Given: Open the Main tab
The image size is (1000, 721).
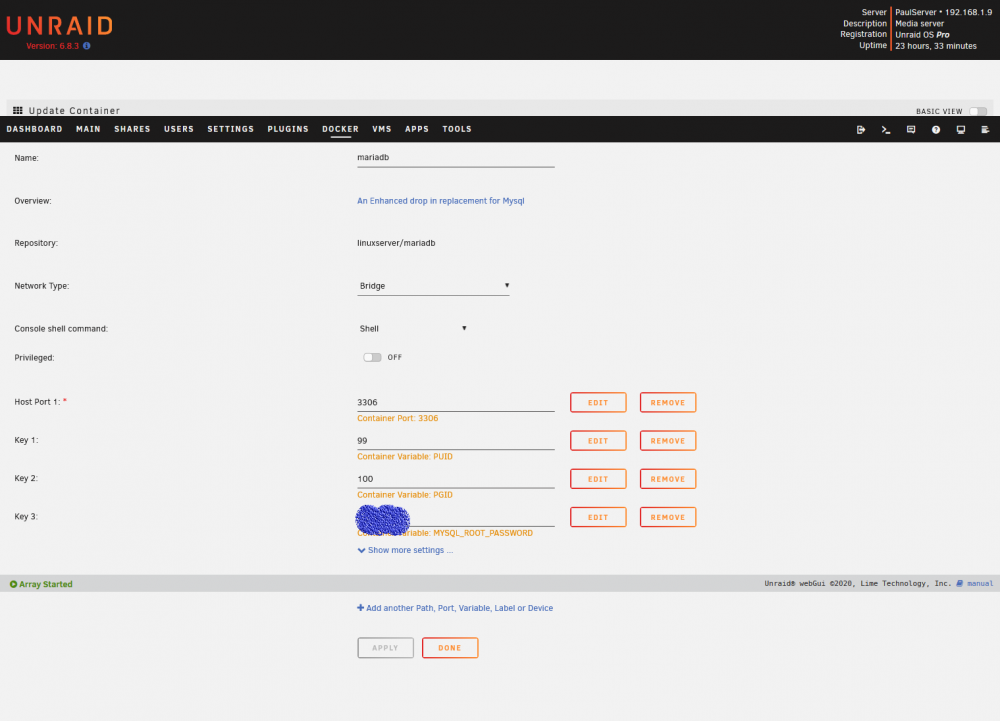Looking at the screenshot, I should tap(88, 129).
